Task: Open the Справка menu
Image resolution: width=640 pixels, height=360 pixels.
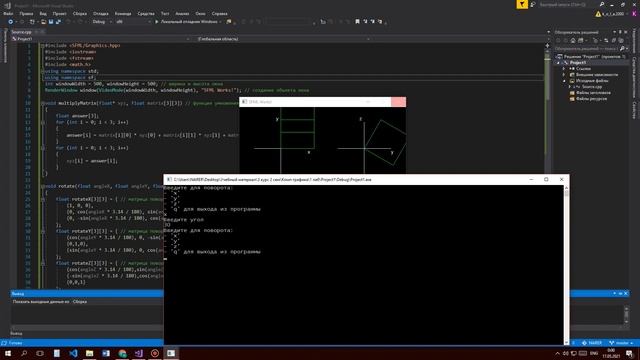Action: pos(220,13)
